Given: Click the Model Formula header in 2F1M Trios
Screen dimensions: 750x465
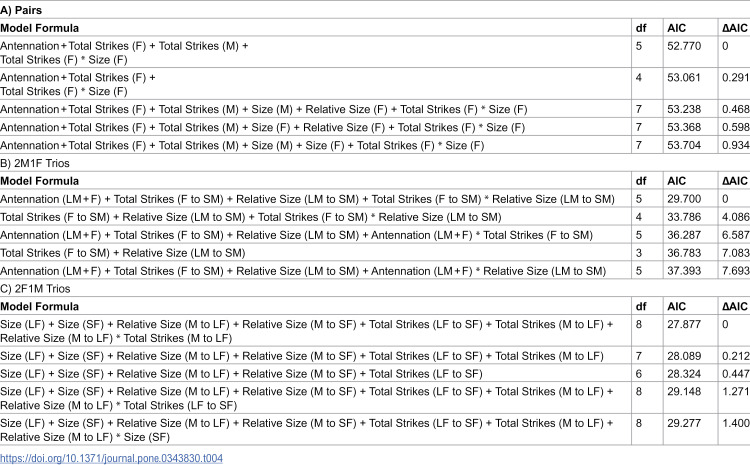Looking at the screenshot, I should [40, 306].
